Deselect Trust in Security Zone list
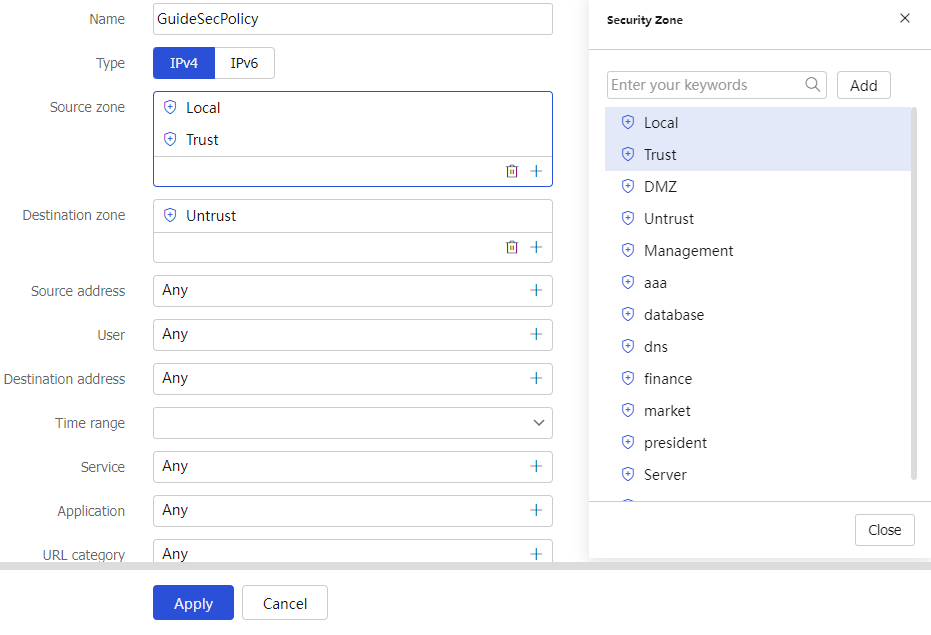 pos(758,155)
